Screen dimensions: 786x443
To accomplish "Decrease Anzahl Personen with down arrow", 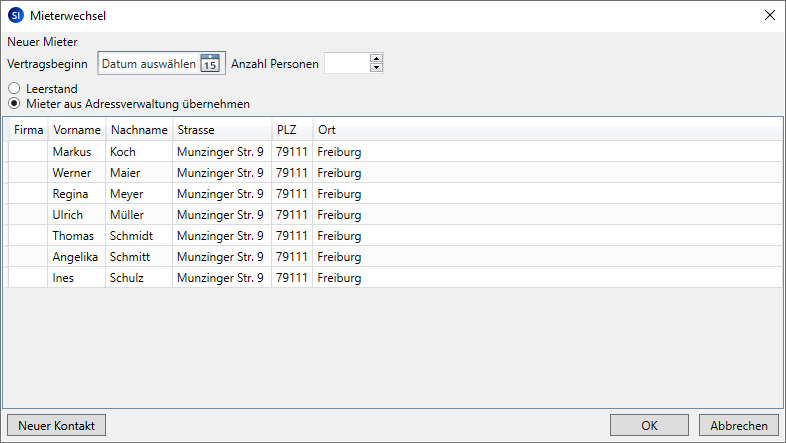I will point(376,68).
